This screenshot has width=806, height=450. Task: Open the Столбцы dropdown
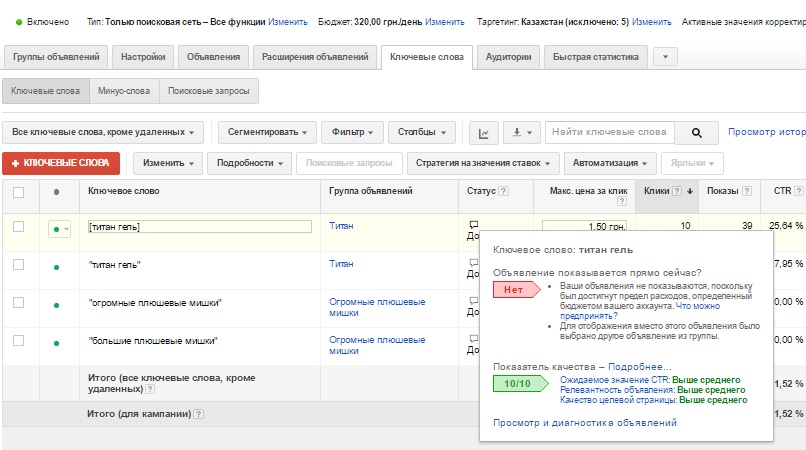tap(422, 132)
